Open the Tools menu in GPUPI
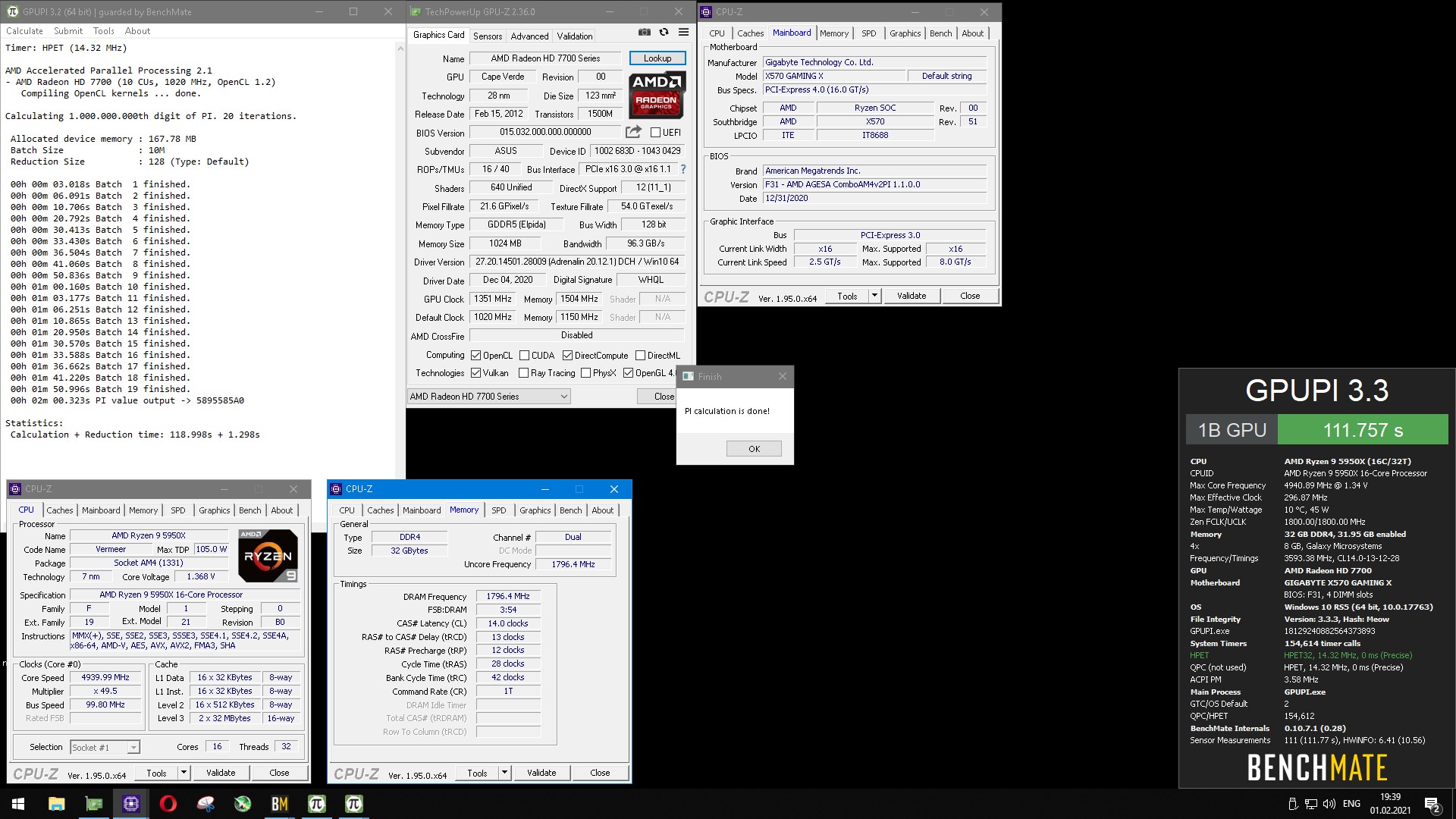 click(x=104, y=31)
